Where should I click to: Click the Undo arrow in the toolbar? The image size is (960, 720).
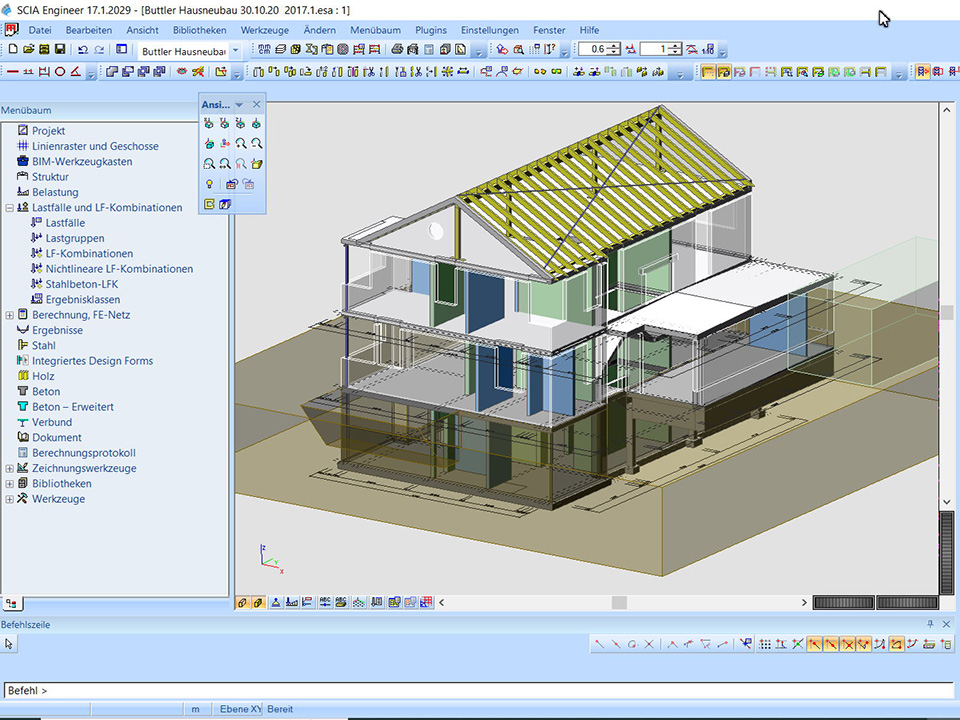82,49
